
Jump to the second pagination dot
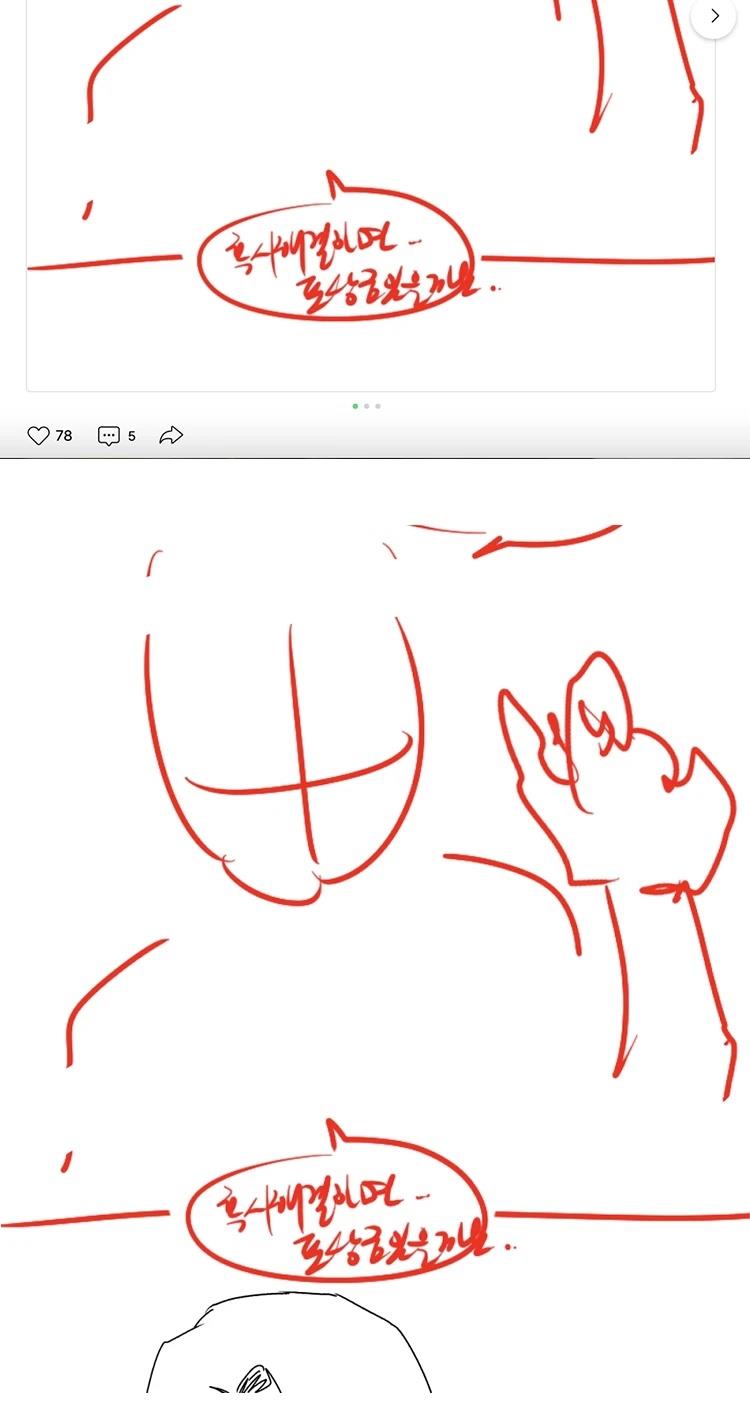tap(367, 406)
